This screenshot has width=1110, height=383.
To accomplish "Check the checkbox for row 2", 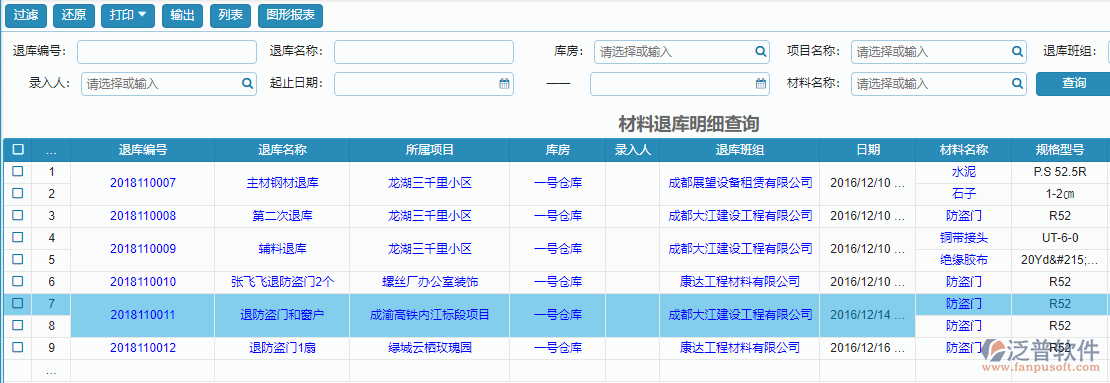I will tap(18, 193).
